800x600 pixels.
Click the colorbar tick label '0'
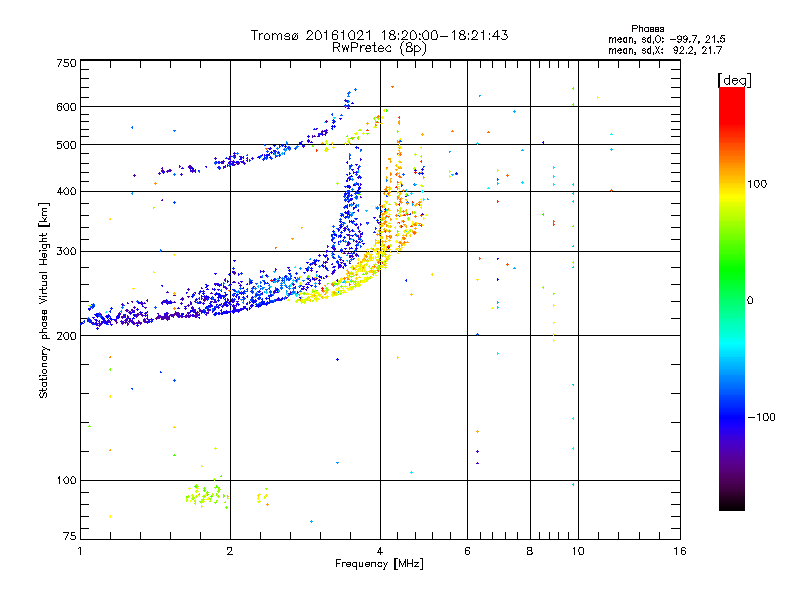tap(750, 301)
